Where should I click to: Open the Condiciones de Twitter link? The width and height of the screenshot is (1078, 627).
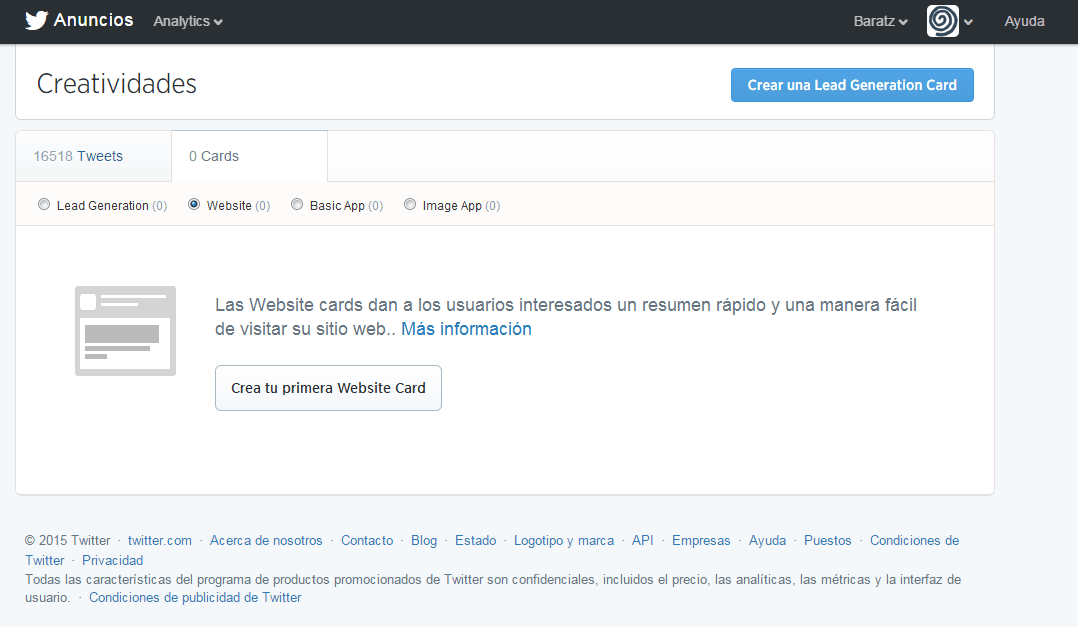click(914, 540)
